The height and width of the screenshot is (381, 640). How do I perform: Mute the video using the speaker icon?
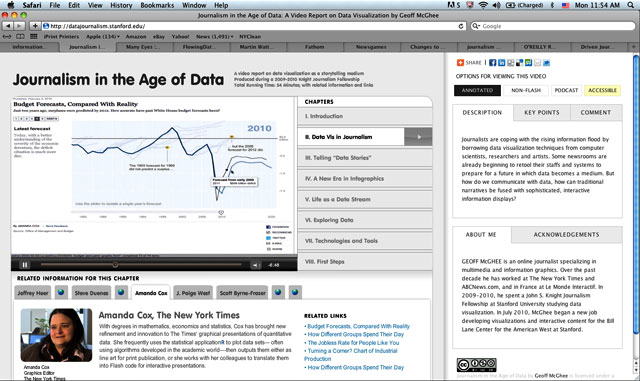tap(256, 265)
